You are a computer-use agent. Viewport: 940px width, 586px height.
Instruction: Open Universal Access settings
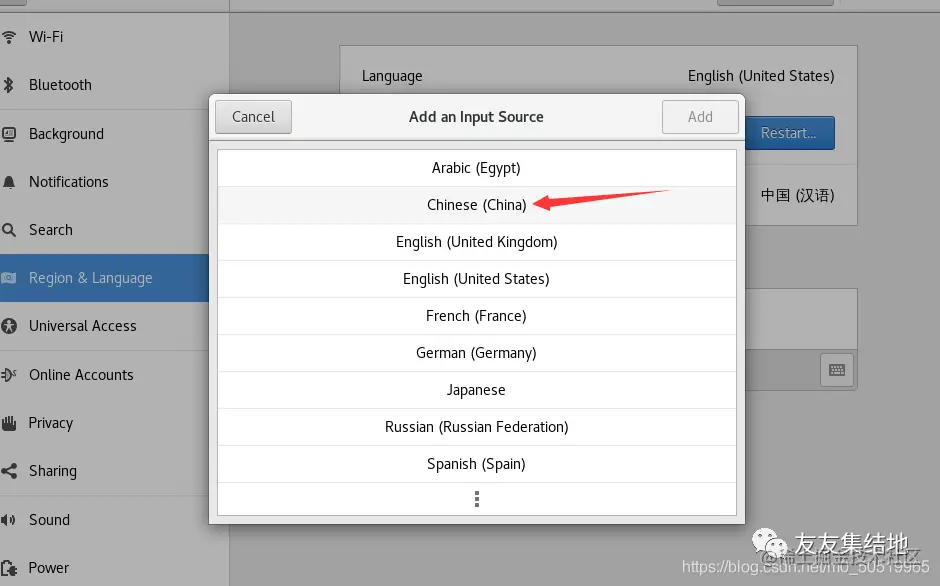(105, 326)
